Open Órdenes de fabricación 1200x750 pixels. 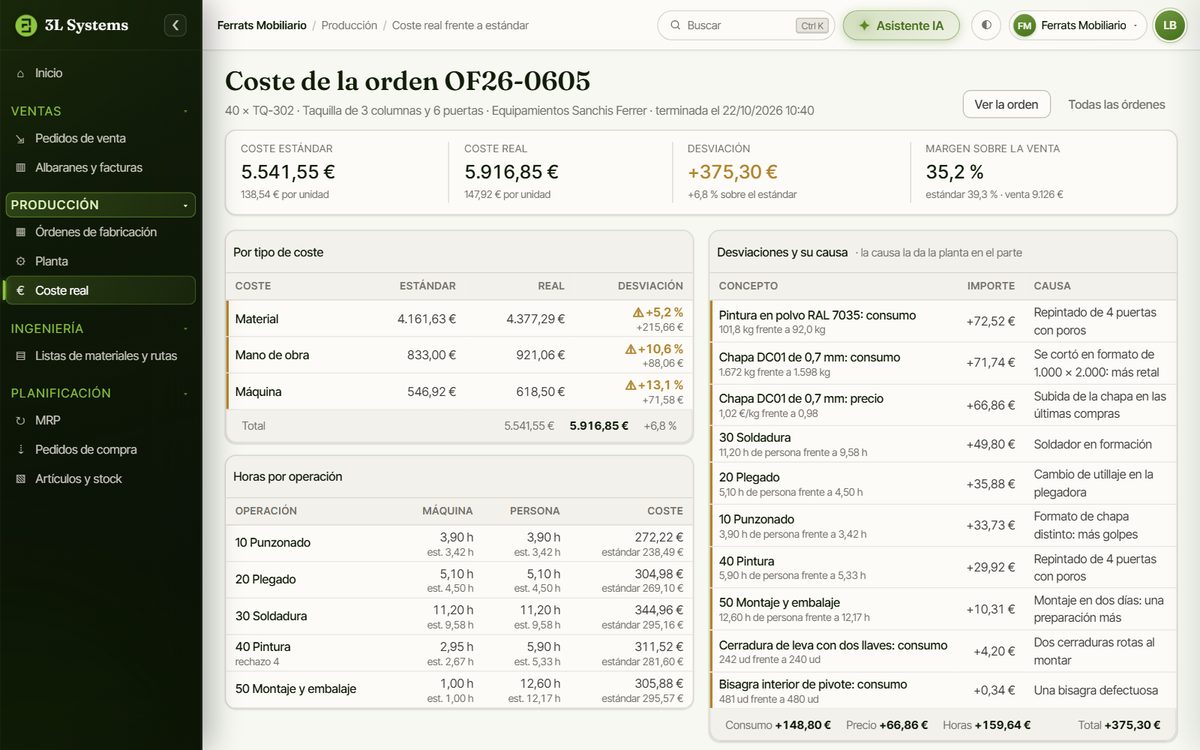(100, 232)
